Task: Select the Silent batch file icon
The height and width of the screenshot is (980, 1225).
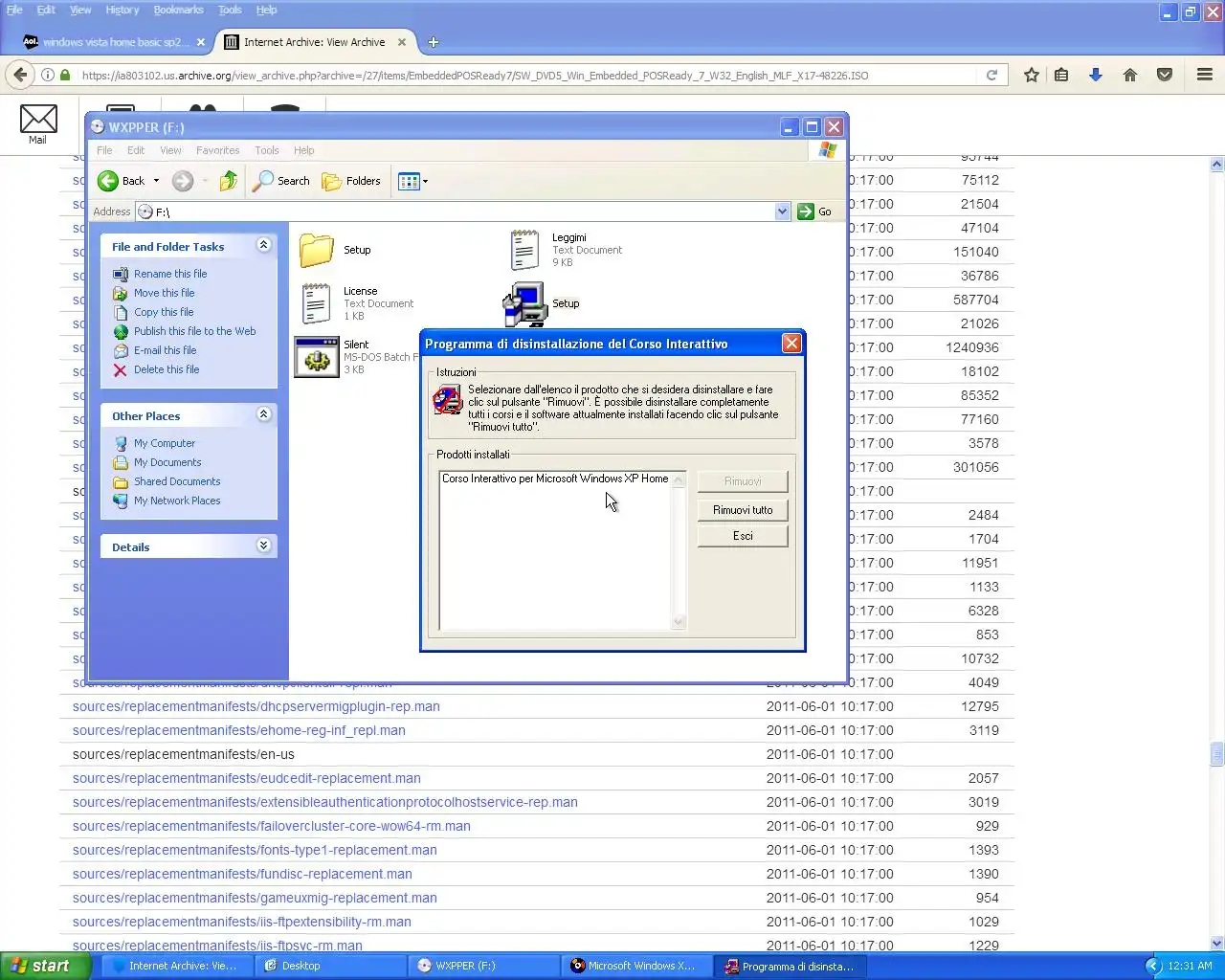Action: pyautogui.click(x=316, y=357)
